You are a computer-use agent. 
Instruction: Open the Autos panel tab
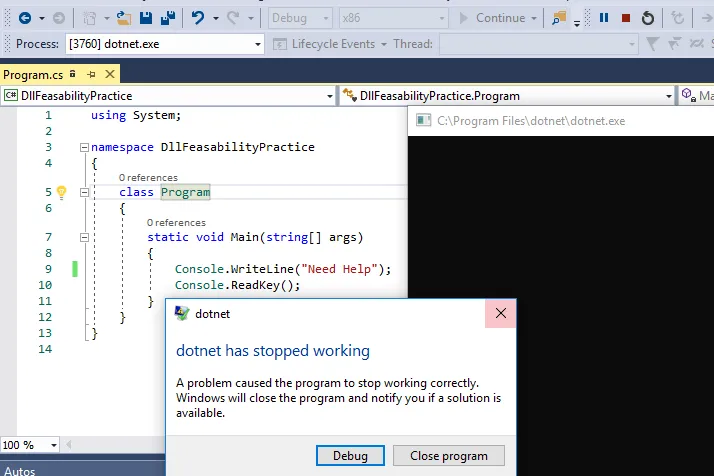[x=20, y=471]
